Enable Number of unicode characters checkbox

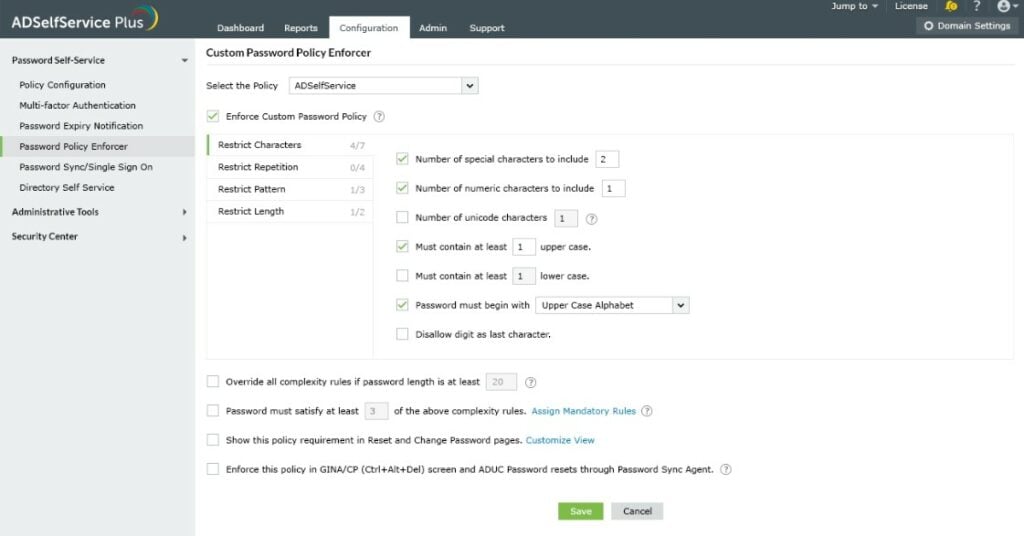coord(402,217)
